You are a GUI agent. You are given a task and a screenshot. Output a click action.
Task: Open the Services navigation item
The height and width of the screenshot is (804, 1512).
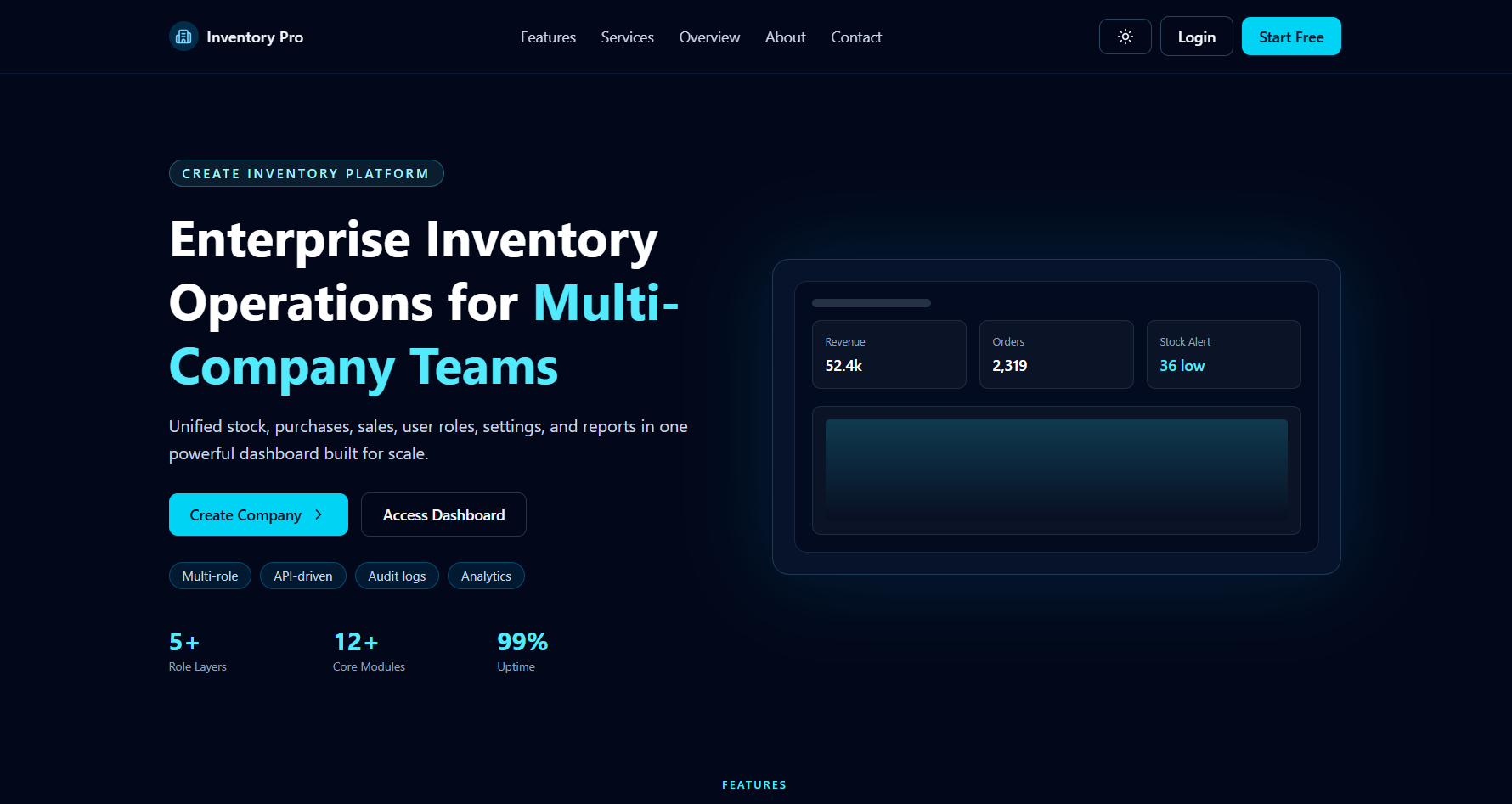tap(627, 37)
